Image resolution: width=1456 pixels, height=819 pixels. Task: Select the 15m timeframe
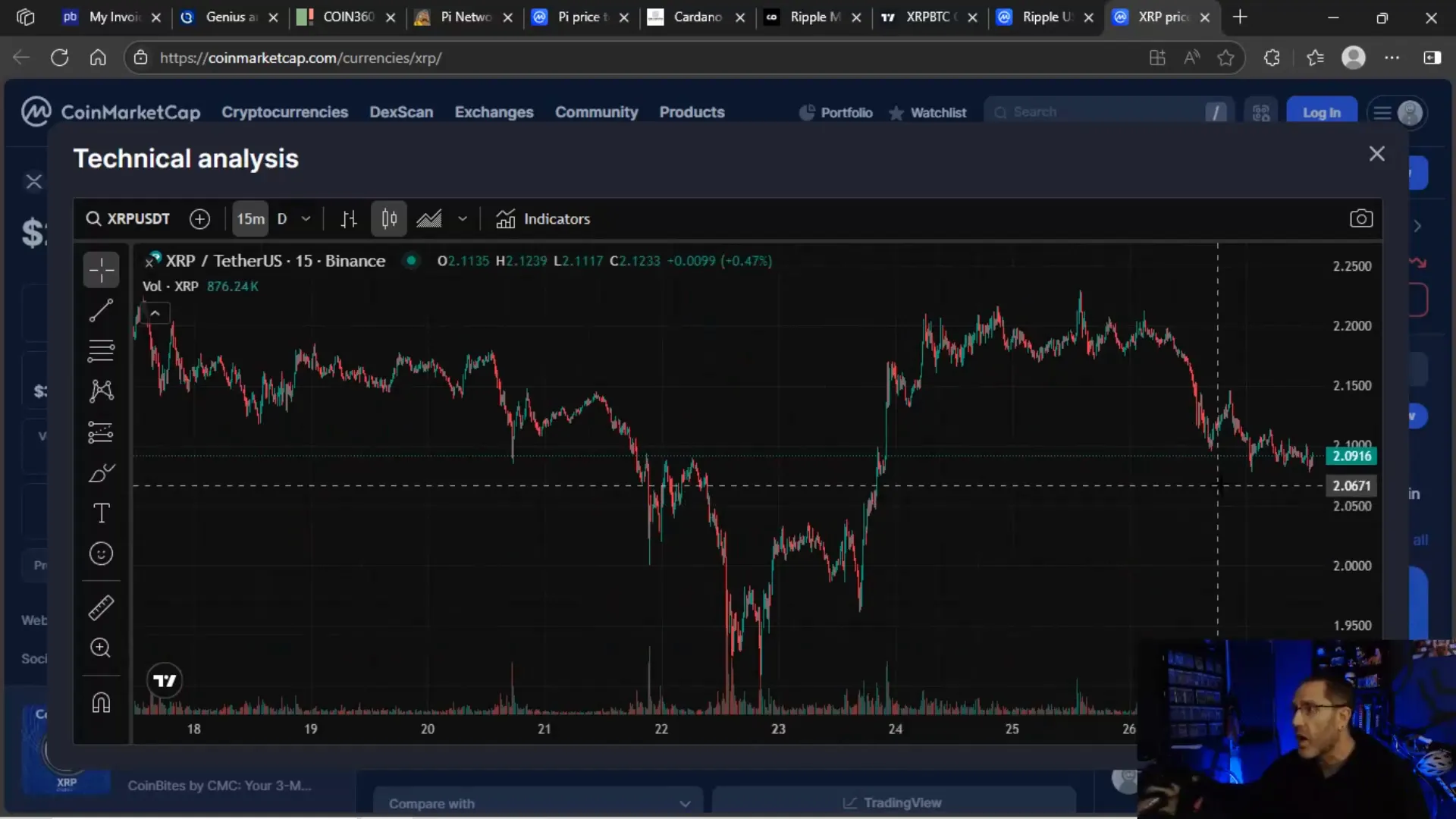250,219
